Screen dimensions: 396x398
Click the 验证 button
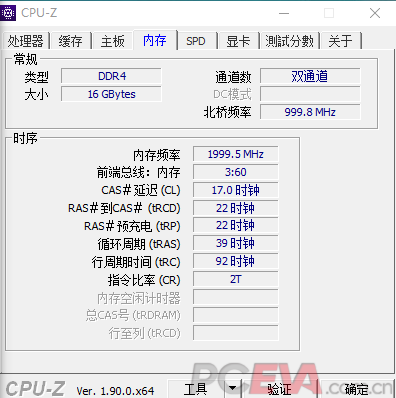pos(279,389)
